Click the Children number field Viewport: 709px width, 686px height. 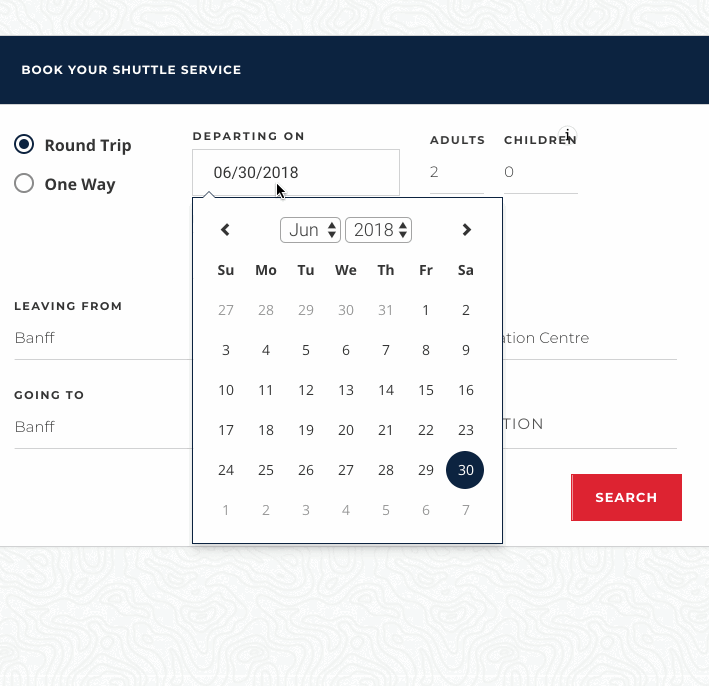click(540, 172)
